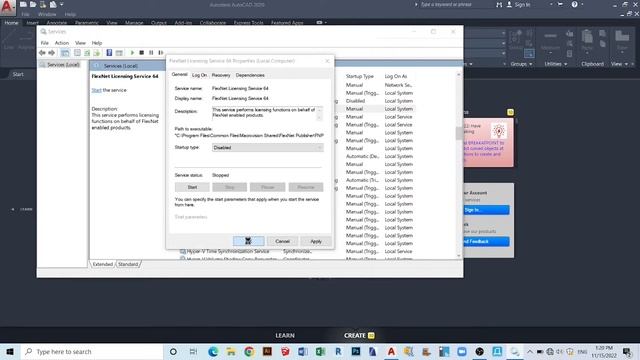The height and width of the screenshot is (360, 640).
Task: Click the black Stop Service square icon
Action: [x=142, y=53]
